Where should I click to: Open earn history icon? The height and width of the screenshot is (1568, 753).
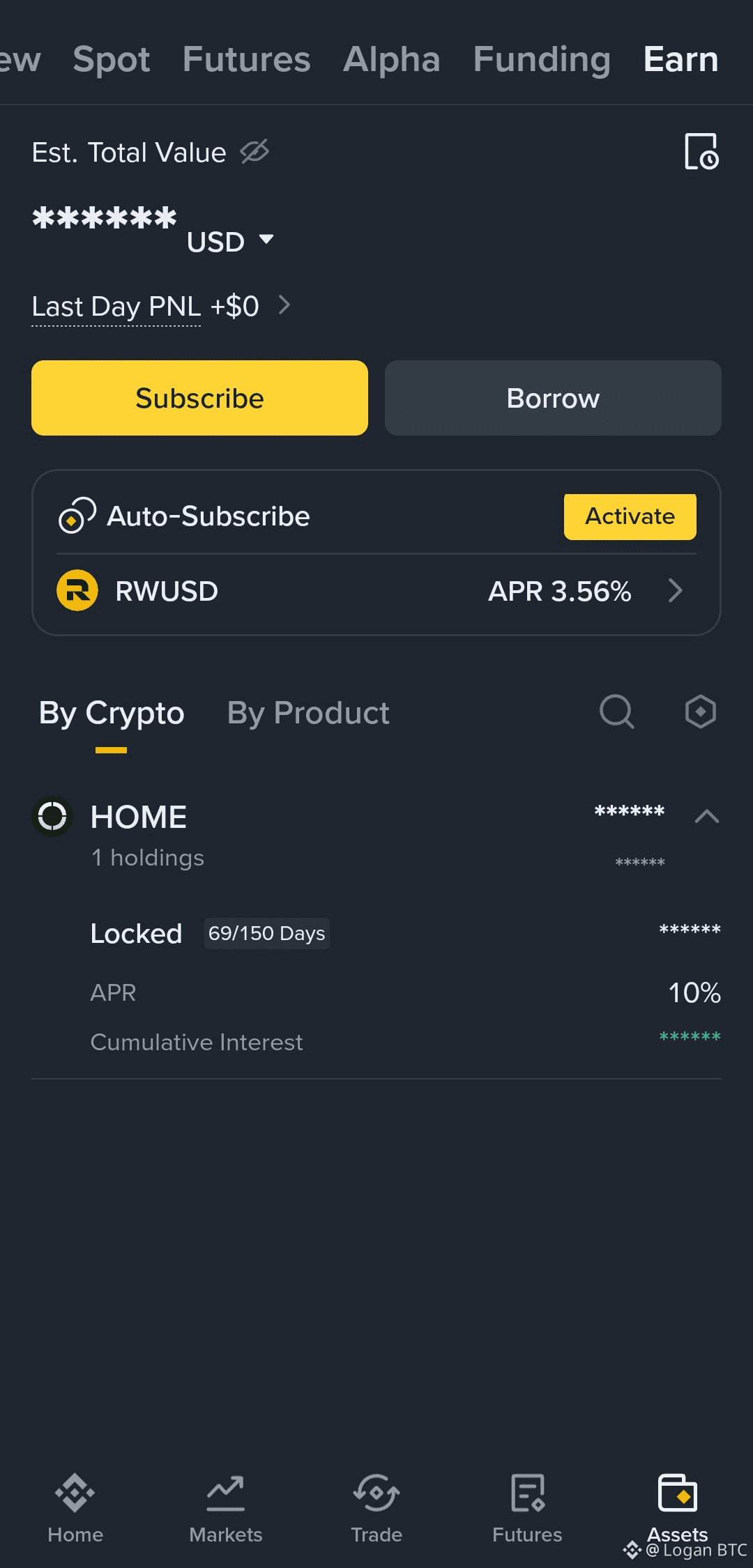click(701, 151)
